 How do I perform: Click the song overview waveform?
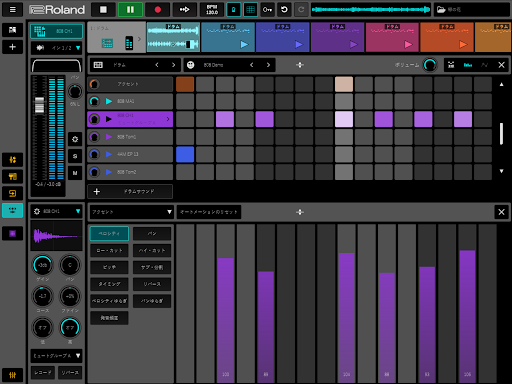tap(371, 10)
